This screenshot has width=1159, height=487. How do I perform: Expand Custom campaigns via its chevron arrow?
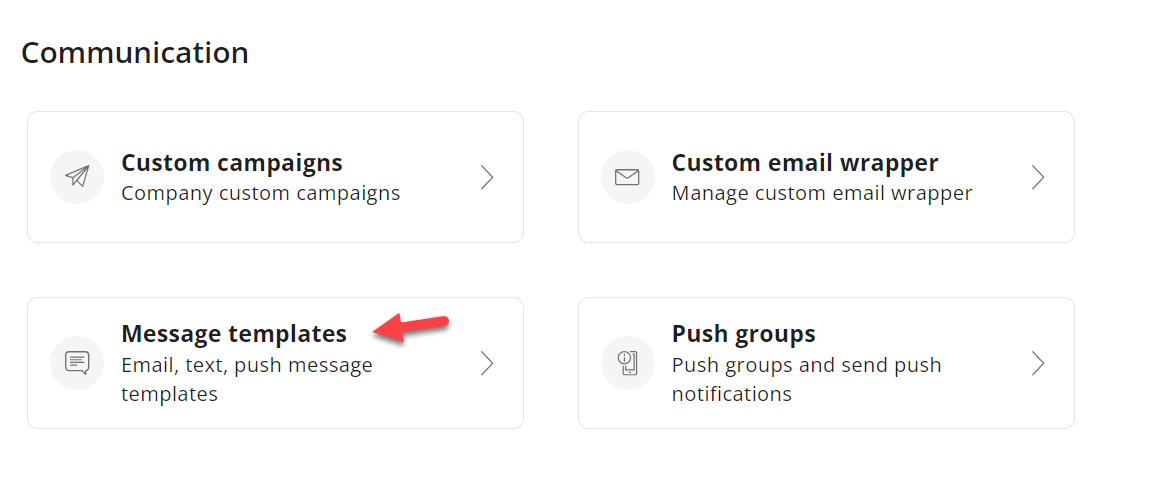[x=486, y=177]
